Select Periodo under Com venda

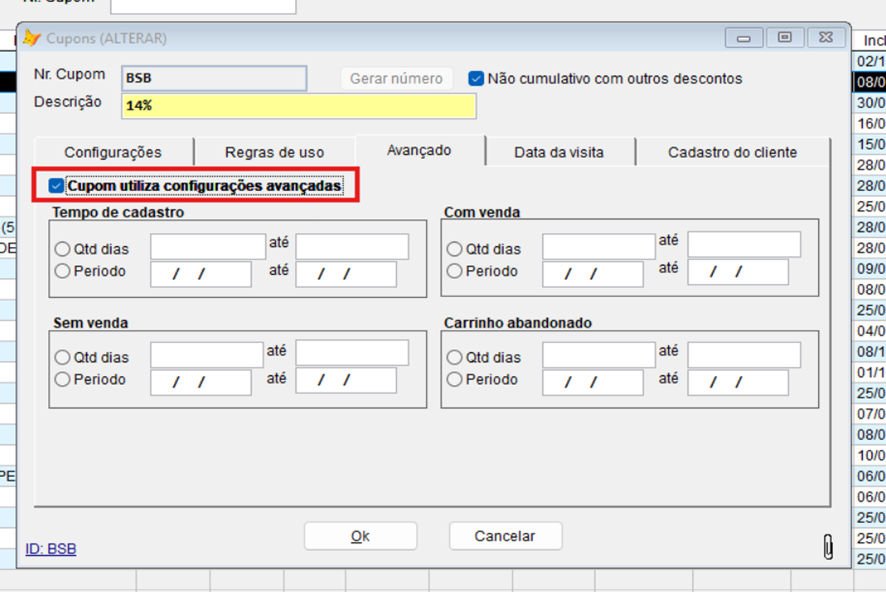pyautogui.click(x=455, y=271)
